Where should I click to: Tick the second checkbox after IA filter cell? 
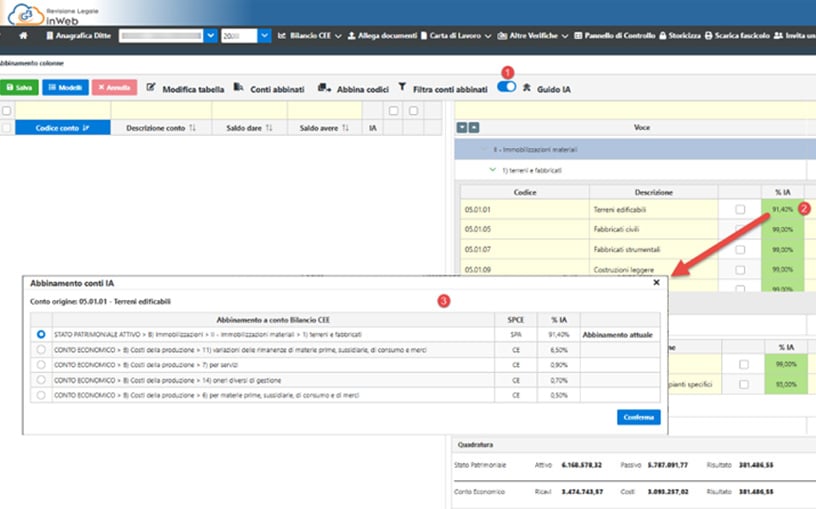pyautogui.click(x=413, y=110)
